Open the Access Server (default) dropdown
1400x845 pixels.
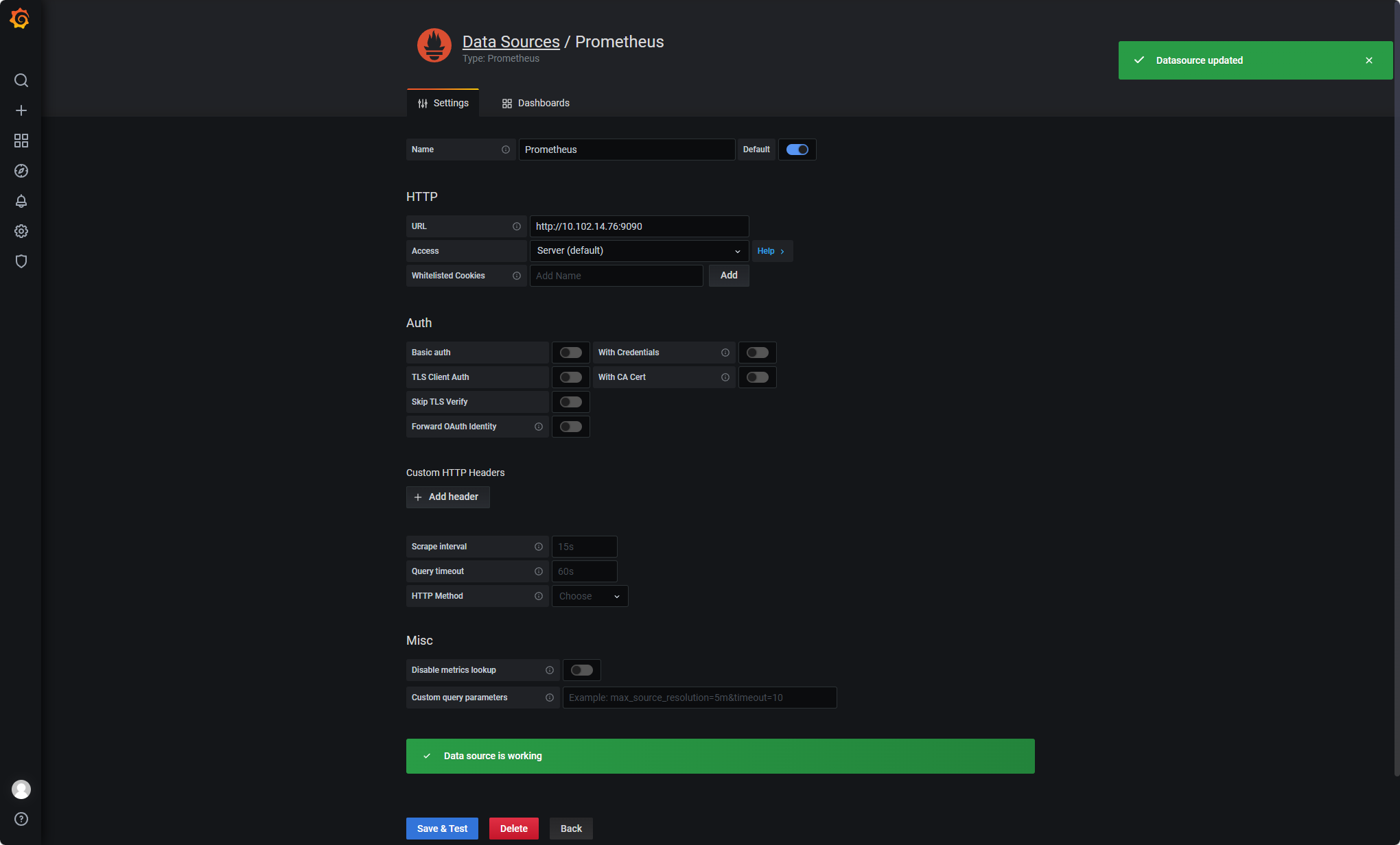point(638,251)
